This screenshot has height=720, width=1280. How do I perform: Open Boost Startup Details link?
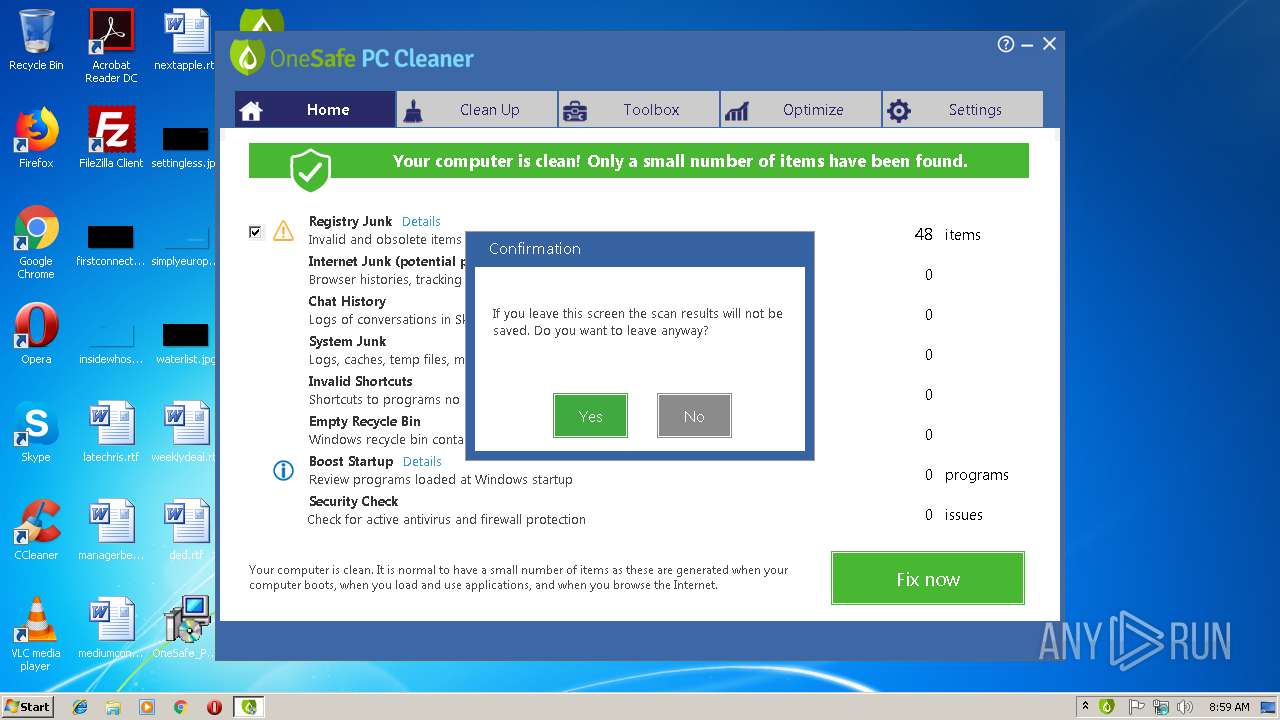pyautogui.click(x=422, y=461)
